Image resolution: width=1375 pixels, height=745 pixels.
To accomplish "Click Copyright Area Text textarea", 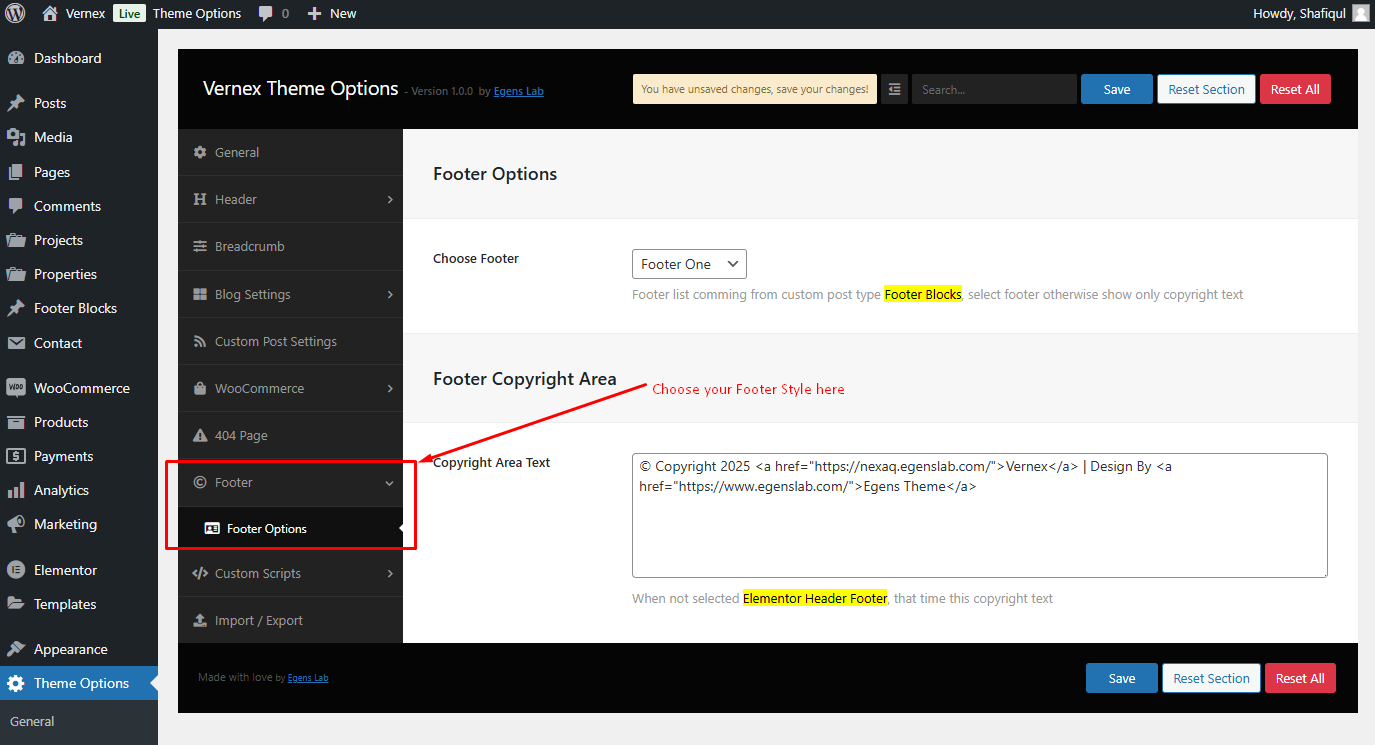I will 980,515.
